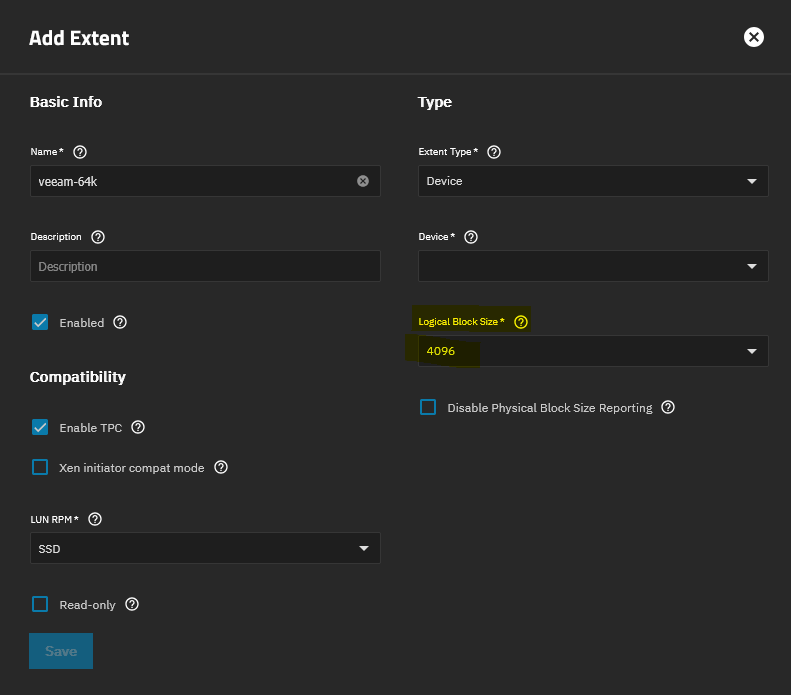Show help for Extent Type
This screenshot has height=695, width=791.
pyautogui.click(x=493, y=152)
